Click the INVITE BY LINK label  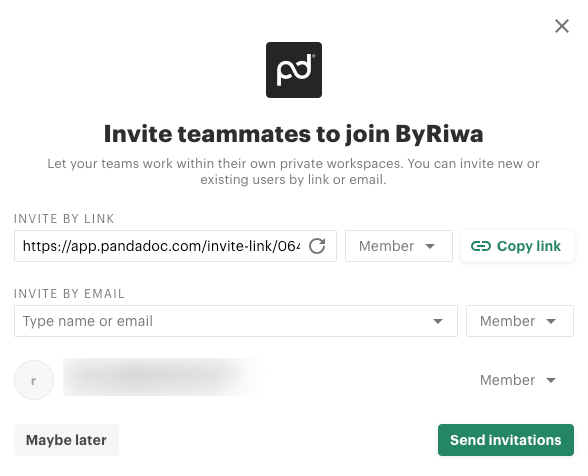pos(64,219)
